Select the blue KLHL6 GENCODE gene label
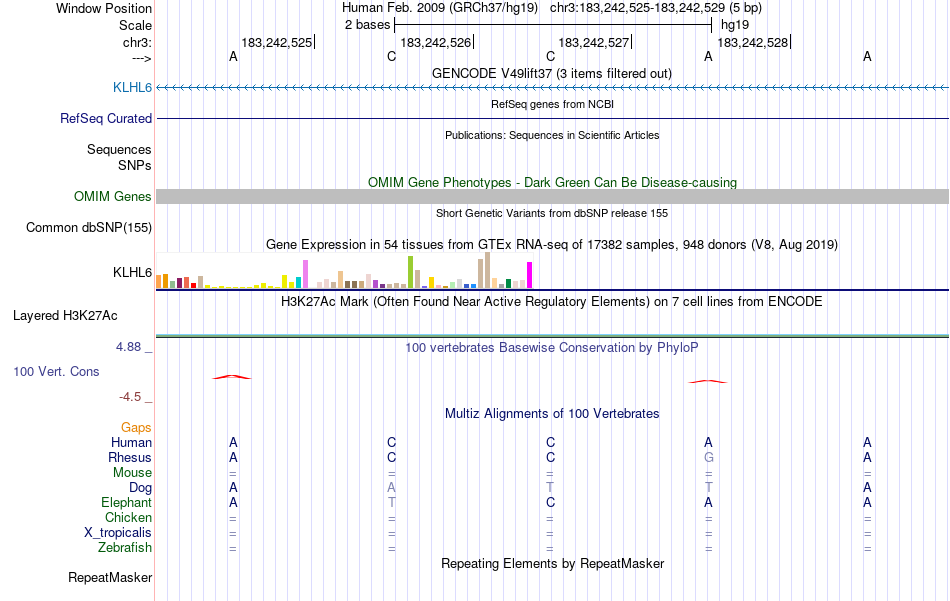This screenshot has width=950, height=601. tap(132, 87)
